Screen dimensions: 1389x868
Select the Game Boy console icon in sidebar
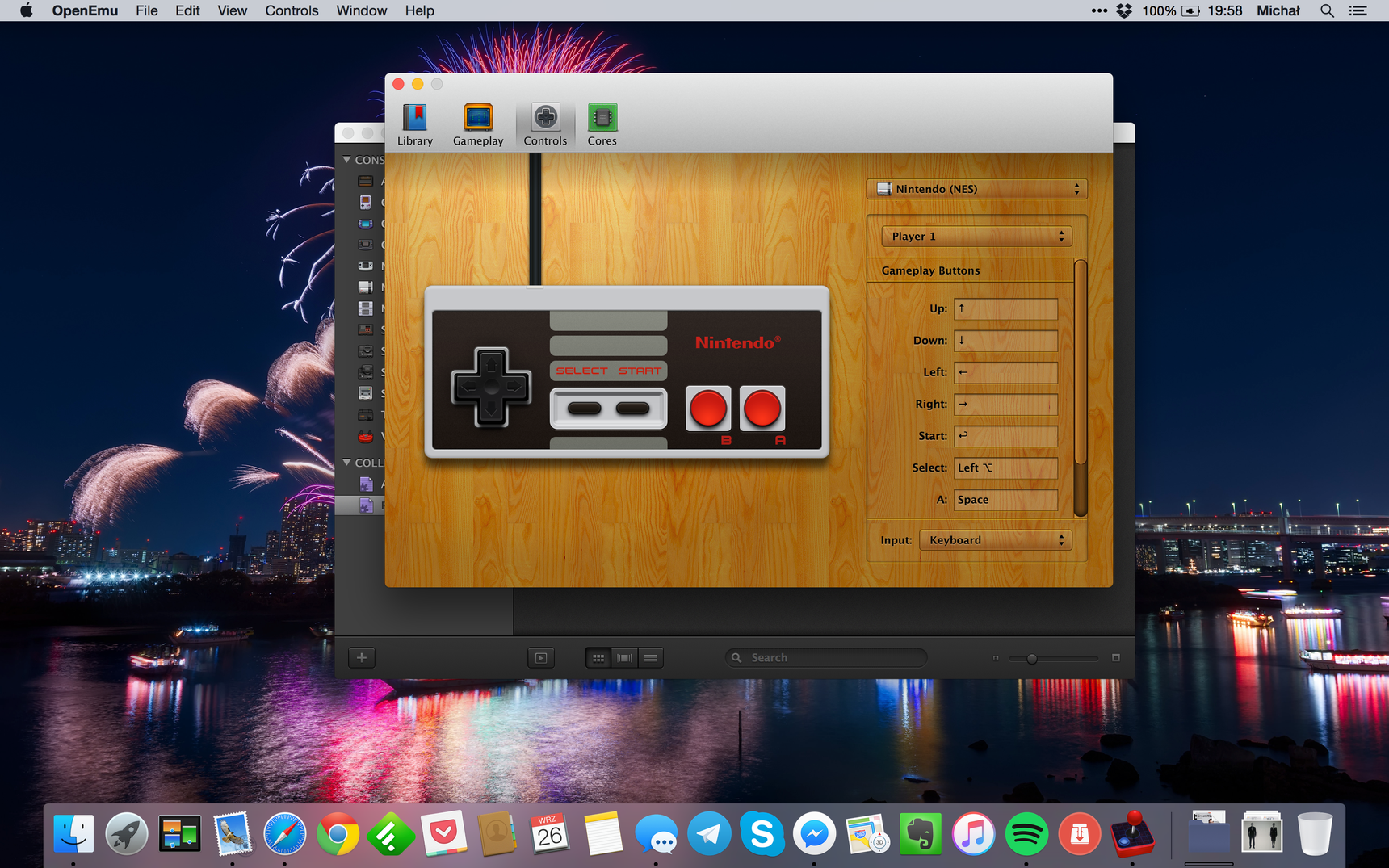tap(366, 203)
